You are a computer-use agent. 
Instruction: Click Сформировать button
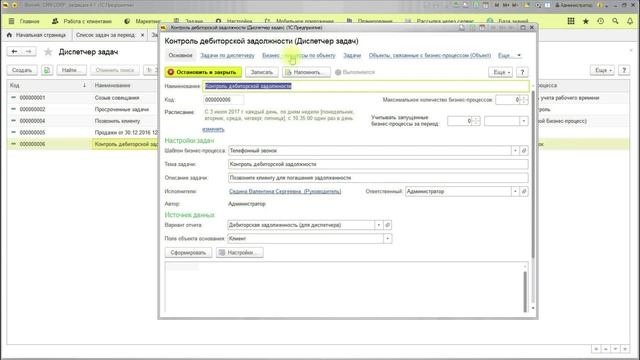[188, 253]
